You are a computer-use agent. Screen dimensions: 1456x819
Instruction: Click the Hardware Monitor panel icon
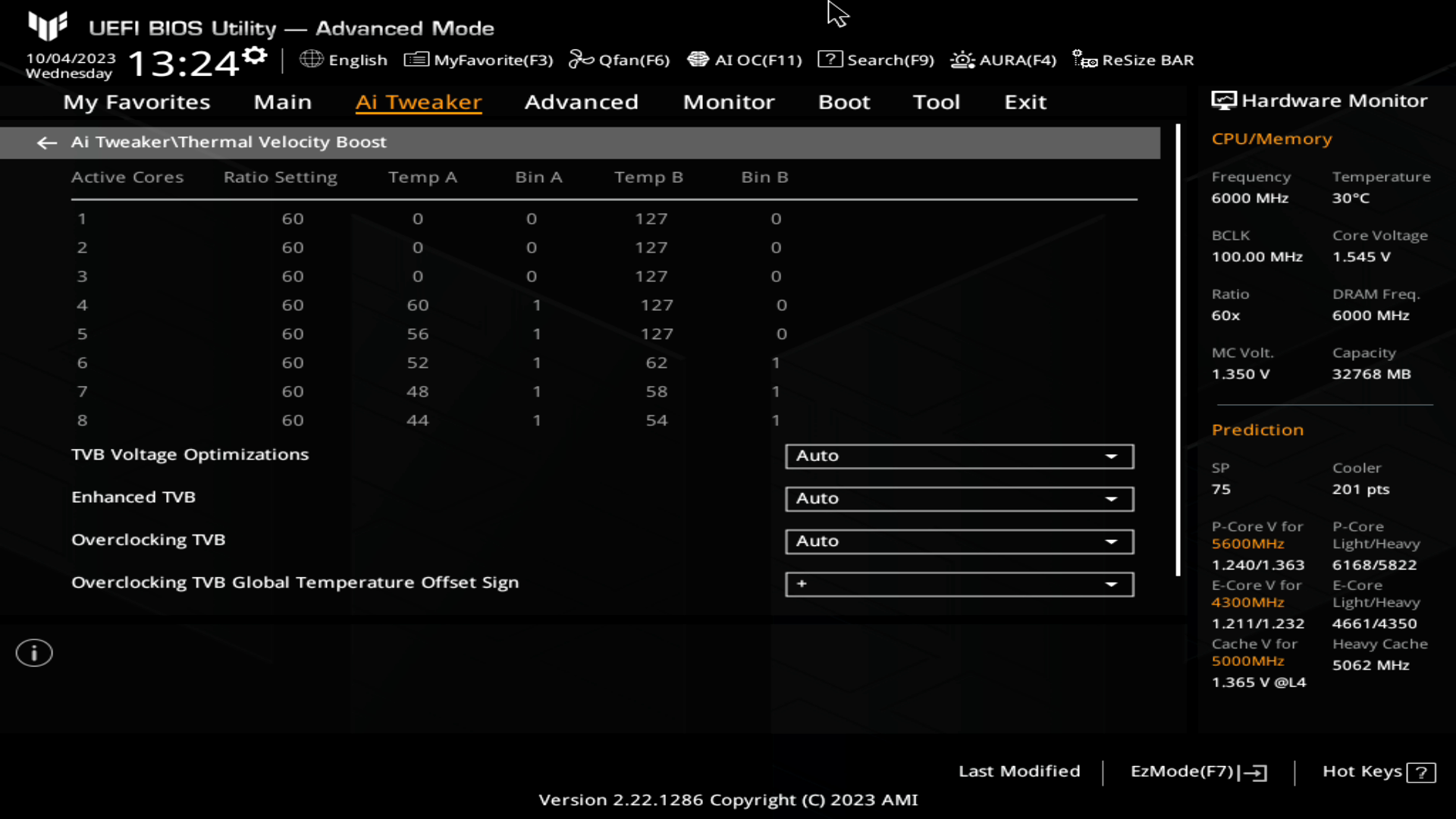pyautogui.click(x=1222, y=100)
